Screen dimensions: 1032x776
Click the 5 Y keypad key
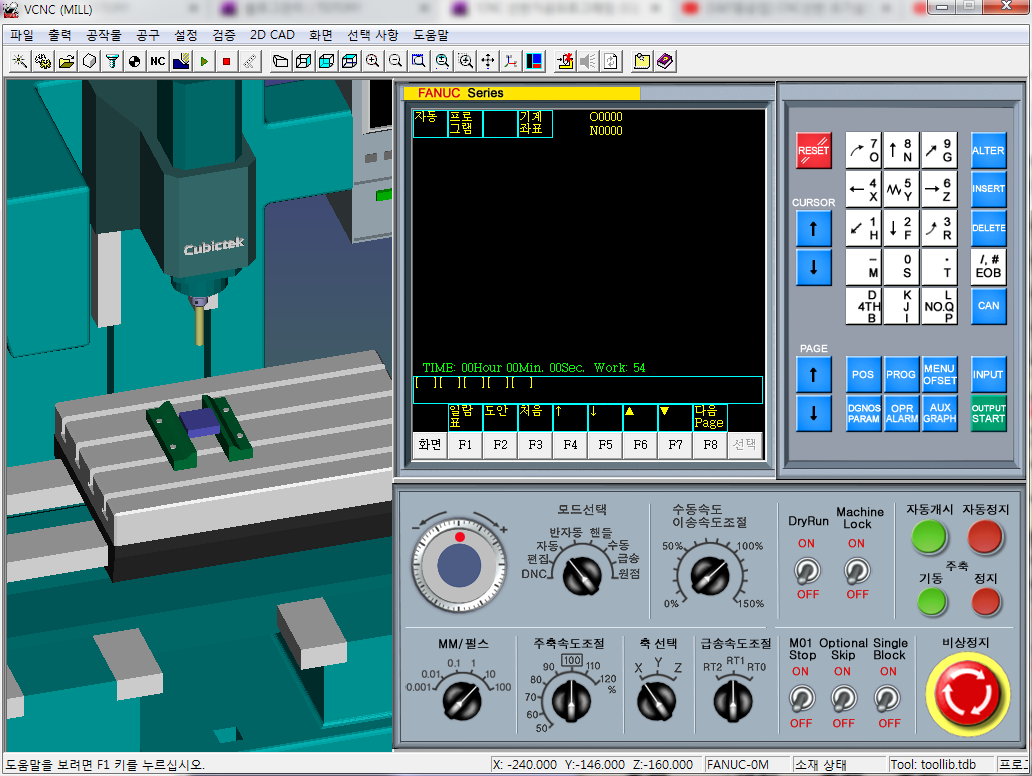coord(901,189)
